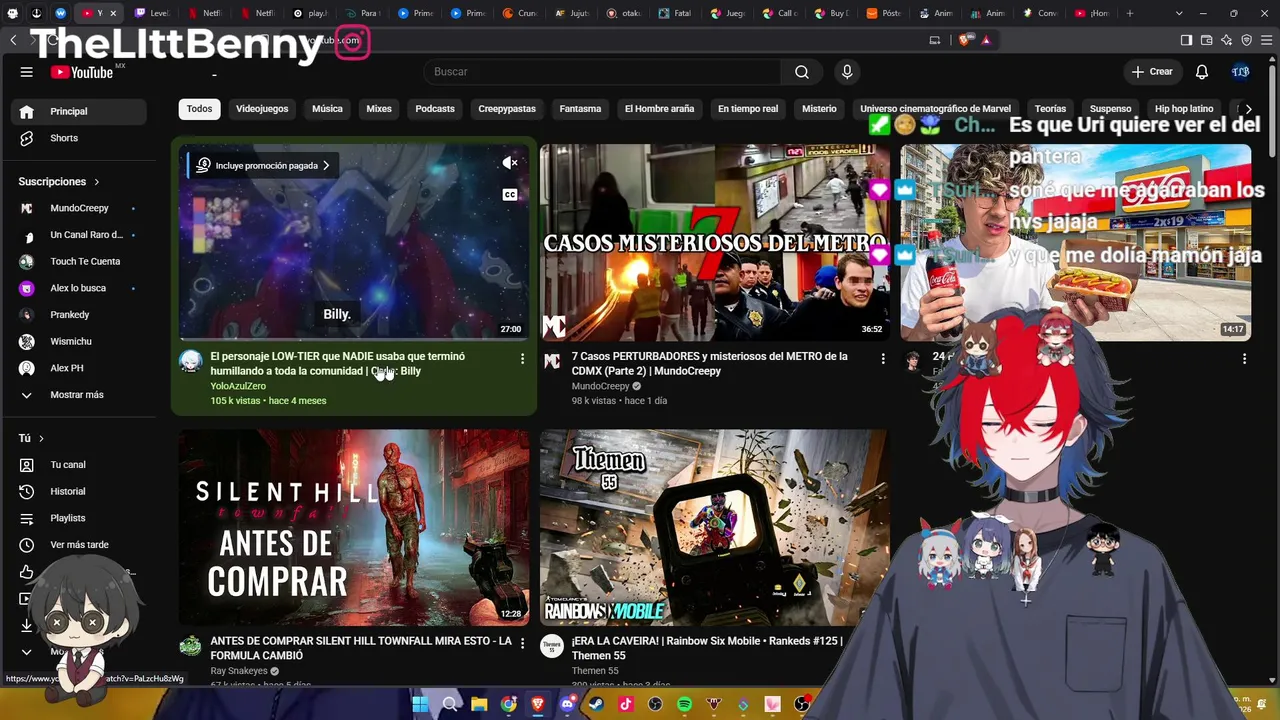Toggle subtitles on the Billy video preview
The width and height of the screenshot is (1280, 720).
510,194
